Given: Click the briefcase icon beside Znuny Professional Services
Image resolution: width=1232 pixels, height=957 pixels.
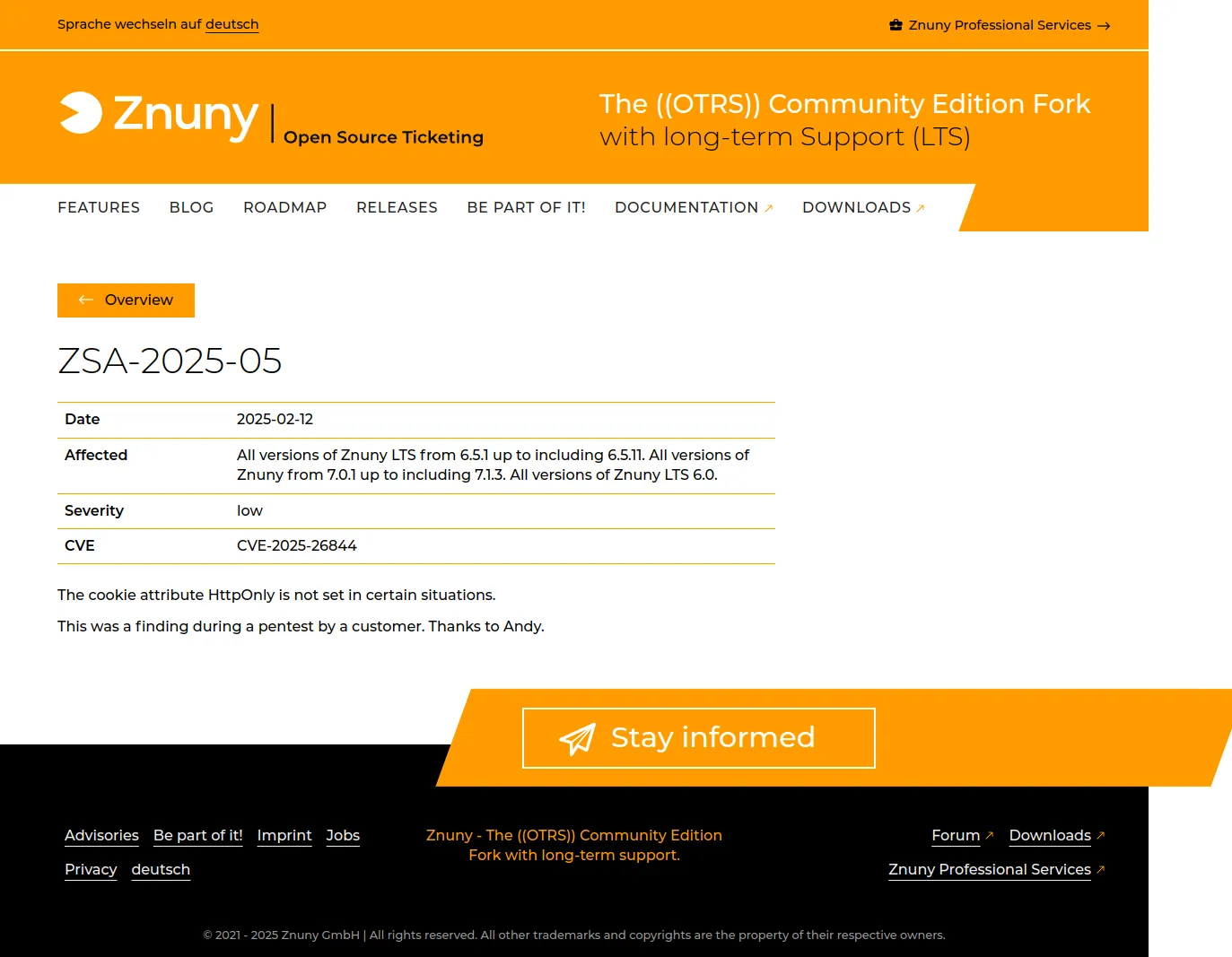Looking at the screenshot, I should point(896,25).
